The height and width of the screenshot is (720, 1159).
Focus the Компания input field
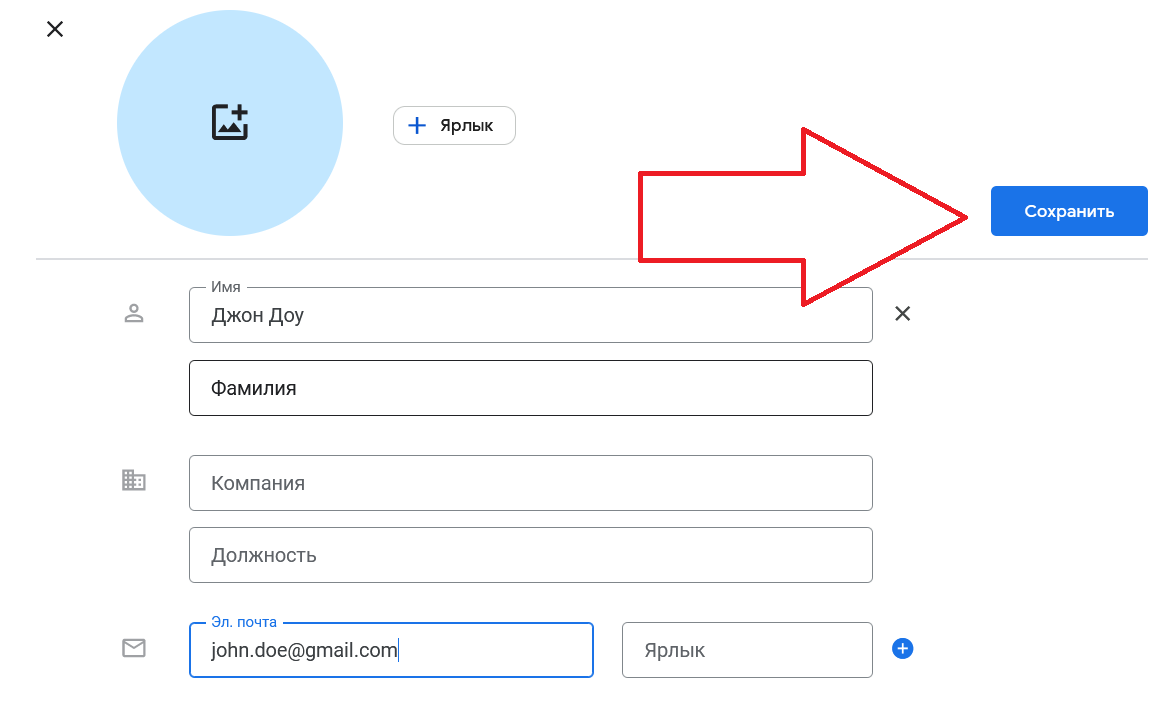click(530, 483)
